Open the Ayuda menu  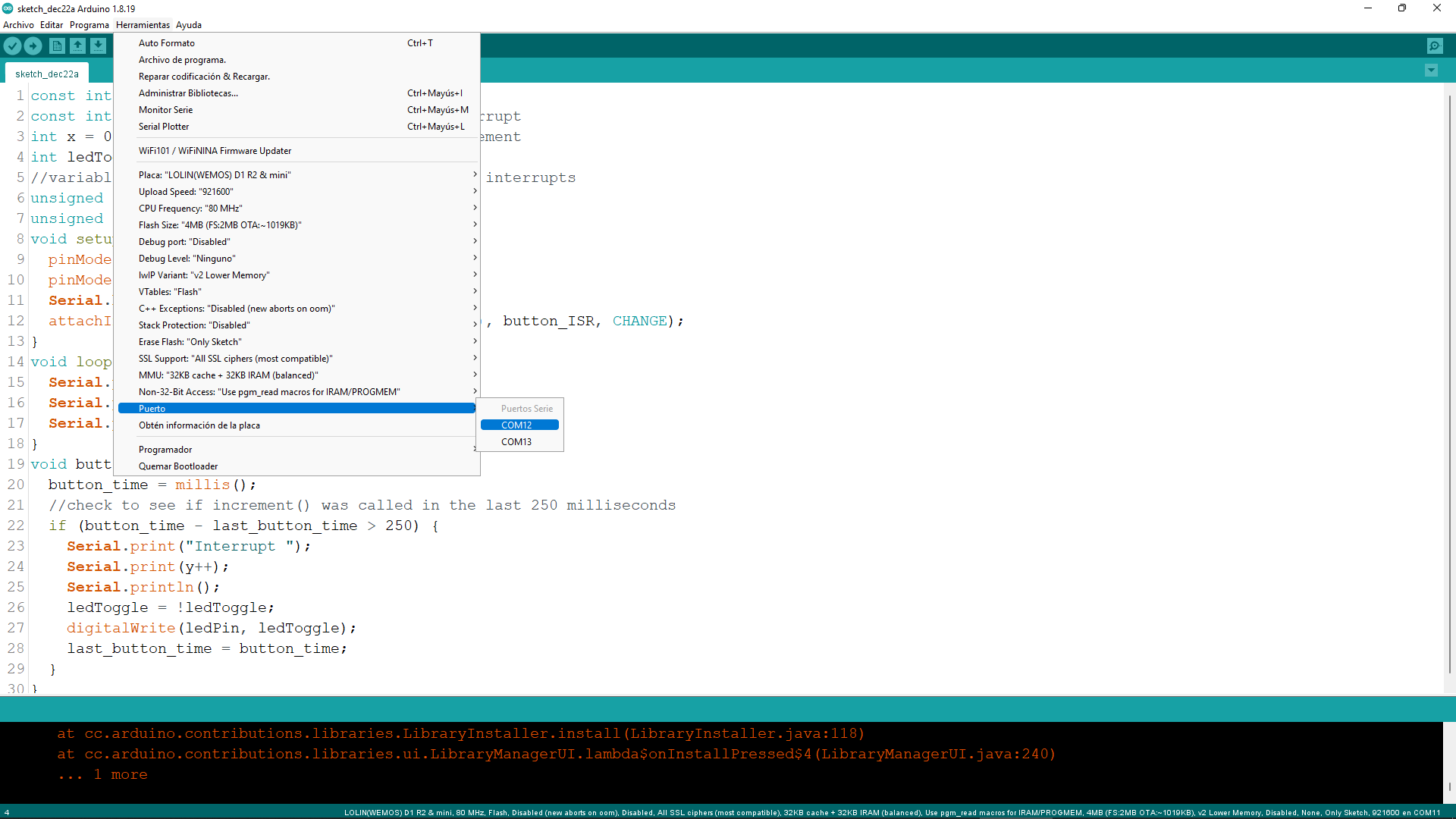(x=189, y=25)
